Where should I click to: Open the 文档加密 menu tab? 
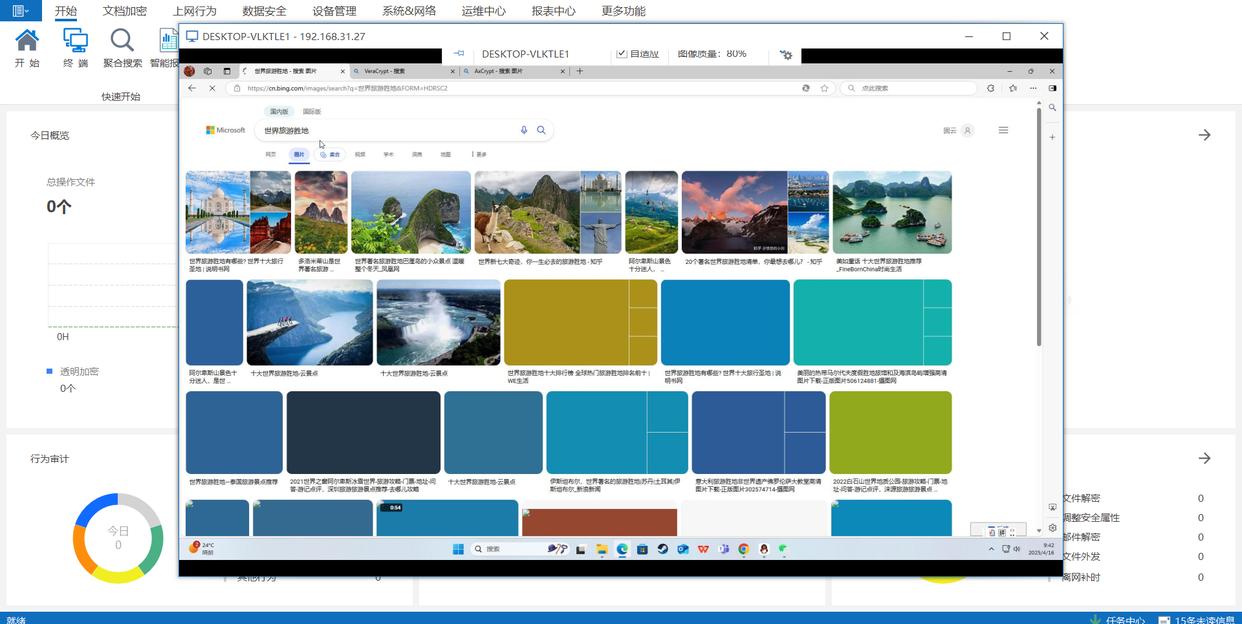124,11
